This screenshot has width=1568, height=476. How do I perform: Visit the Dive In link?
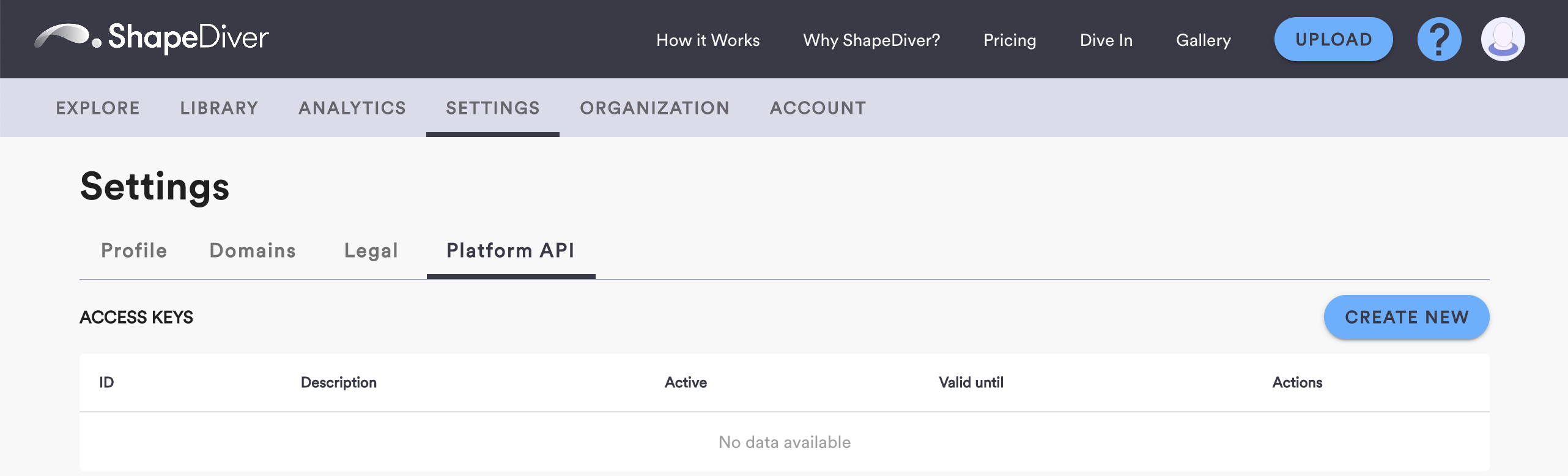tap(1106, 40)
